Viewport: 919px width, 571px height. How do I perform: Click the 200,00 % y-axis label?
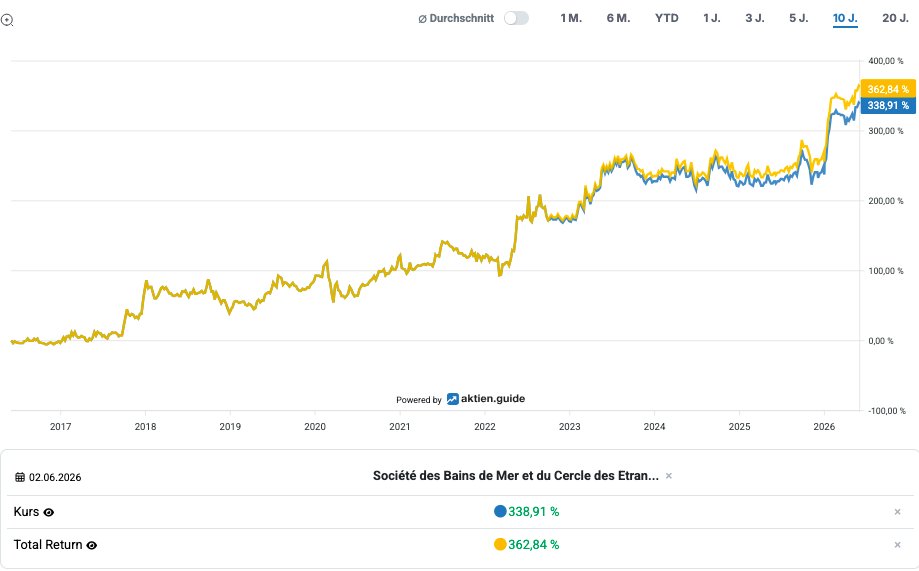tap(886, 201)
